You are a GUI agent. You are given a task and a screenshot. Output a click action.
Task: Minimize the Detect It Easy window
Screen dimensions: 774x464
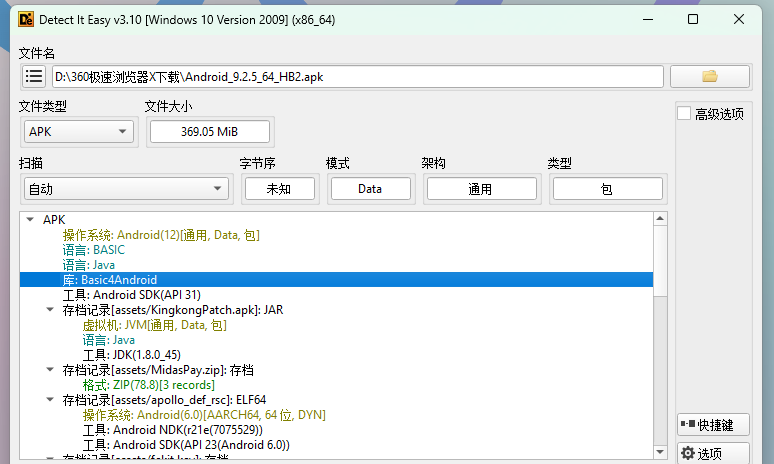tap(648, 20)
